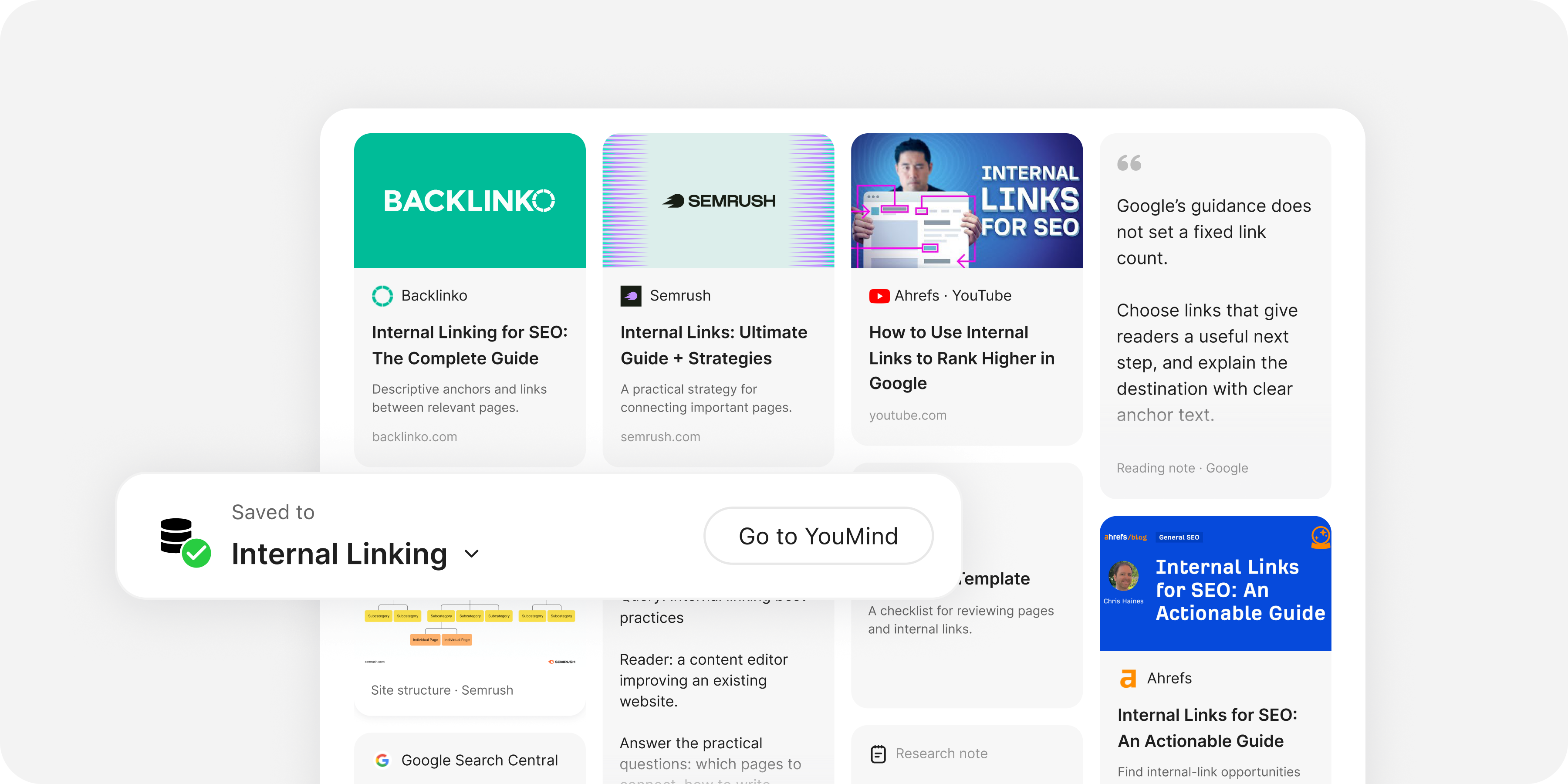
Task: Click the Ahrefs source name label
Action: point(1169,678)
